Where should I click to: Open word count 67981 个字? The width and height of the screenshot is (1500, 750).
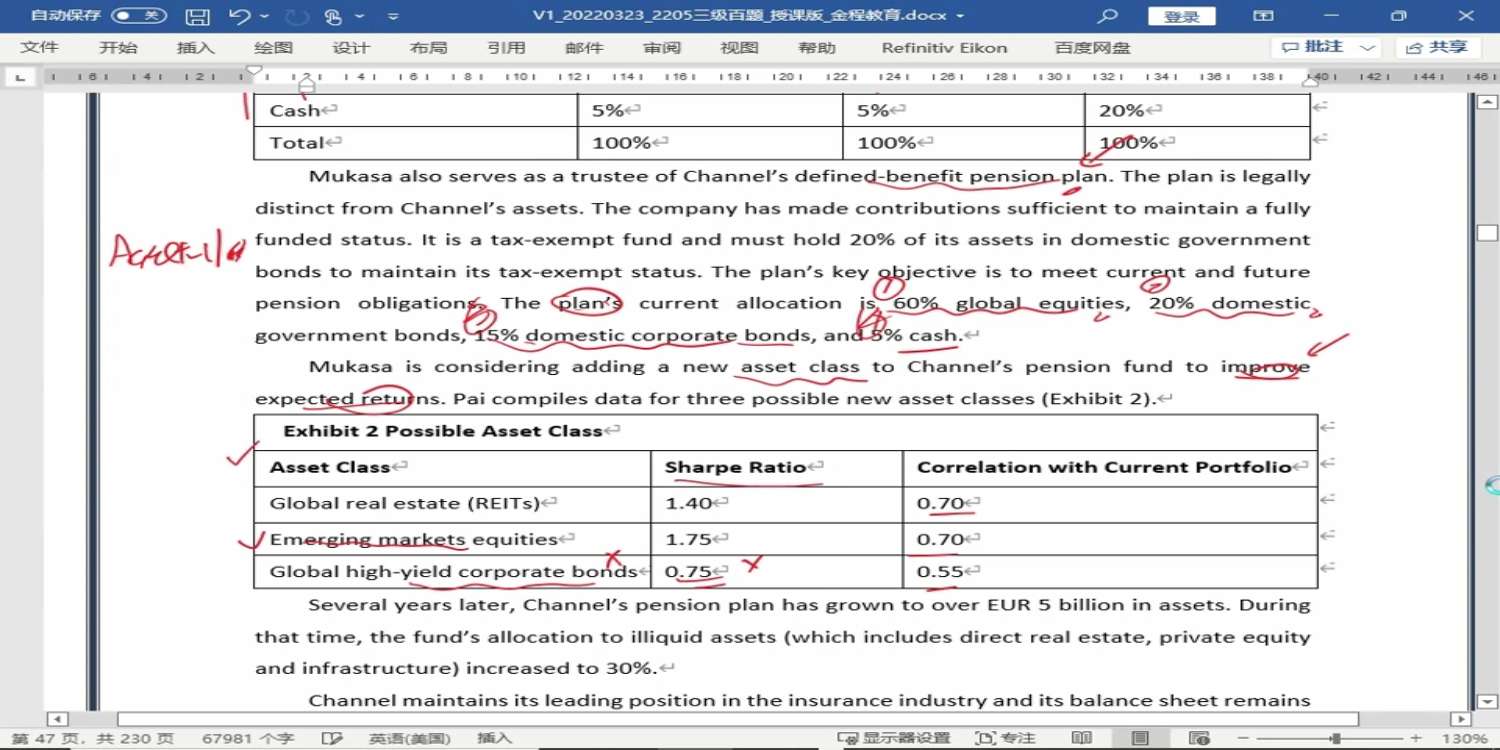[x=248, y=738]
